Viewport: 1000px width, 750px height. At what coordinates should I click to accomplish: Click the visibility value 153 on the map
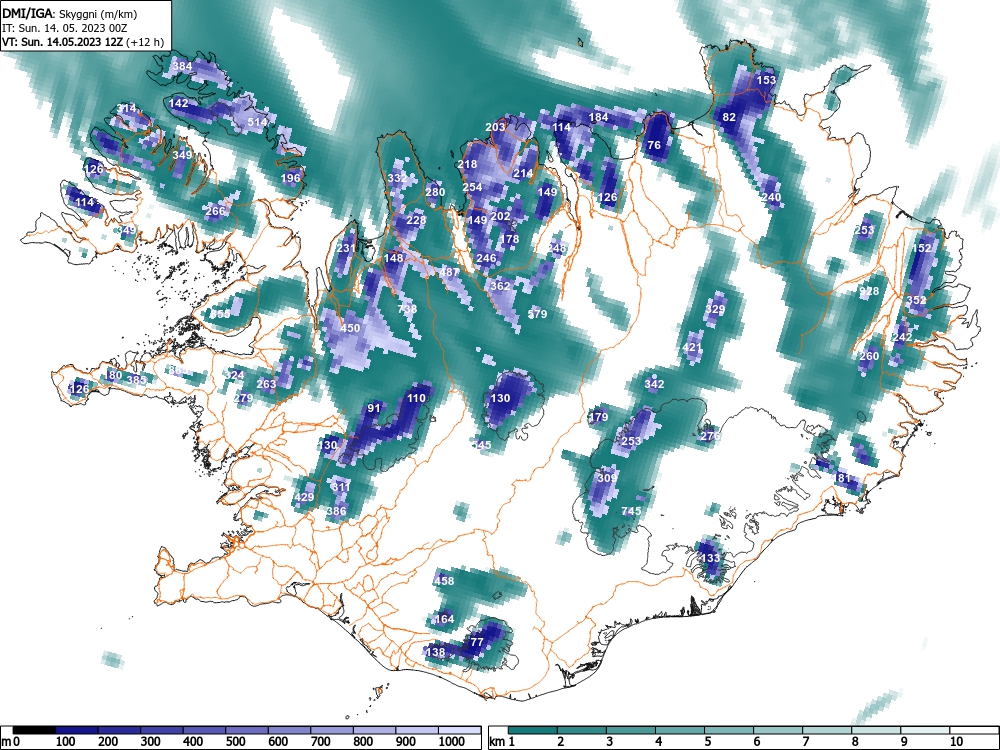(x=766, y=80)
